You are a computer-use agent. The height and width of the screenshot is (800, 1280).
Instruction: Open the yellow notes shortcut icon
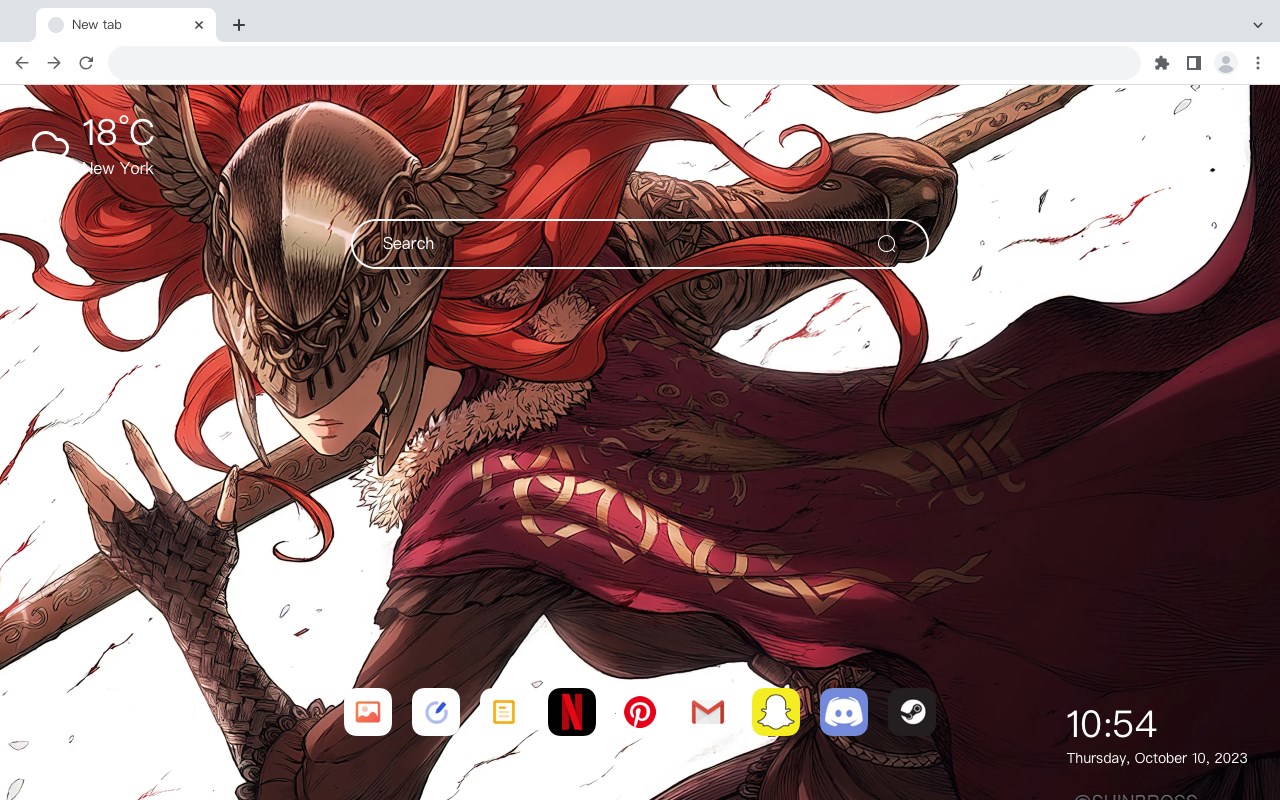pos(504,712)
